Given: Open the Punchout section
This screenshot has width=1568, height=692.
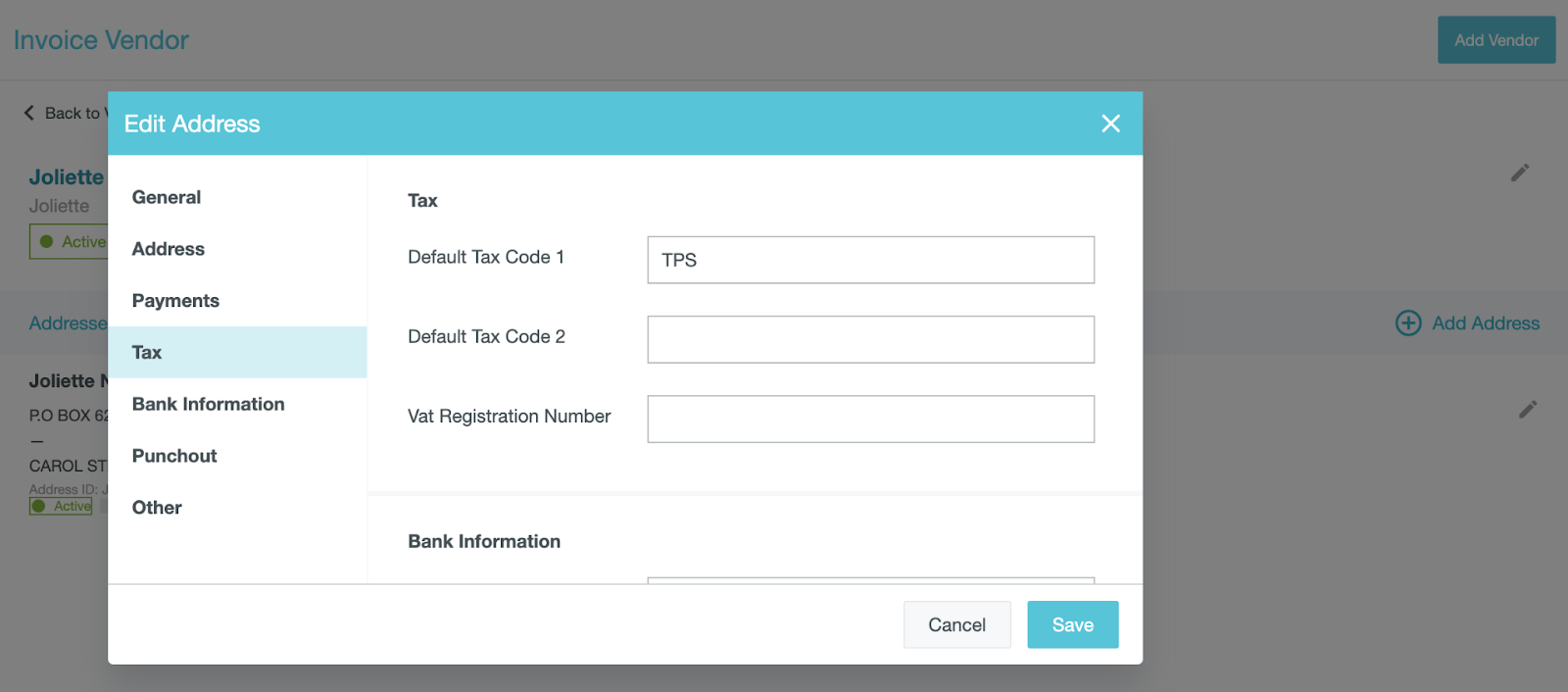Looking at the screenshot, I should click(x=174, y=456).
